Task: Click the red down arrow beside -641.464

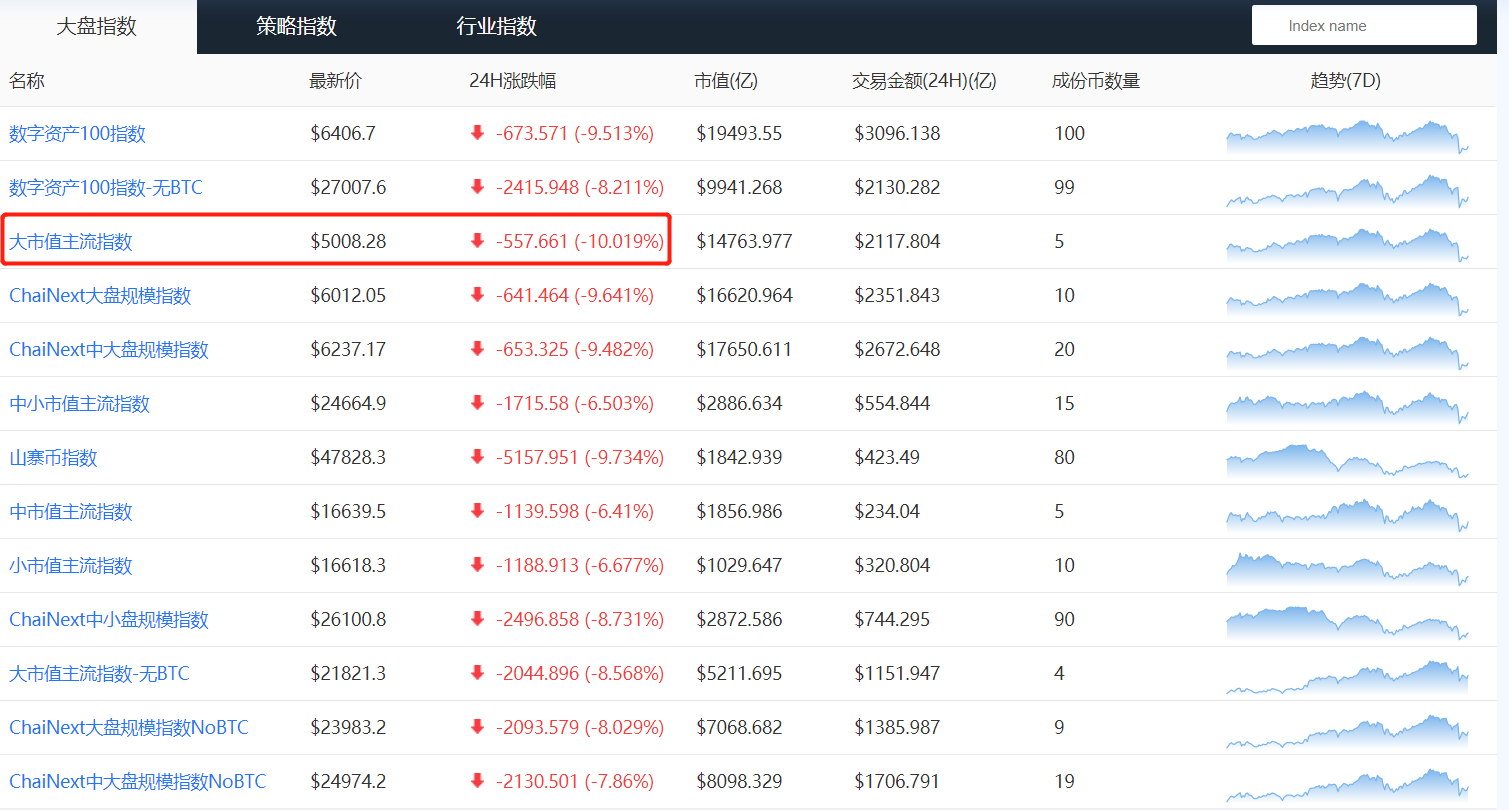Action: pyautogui.click(x=477, y=295)
